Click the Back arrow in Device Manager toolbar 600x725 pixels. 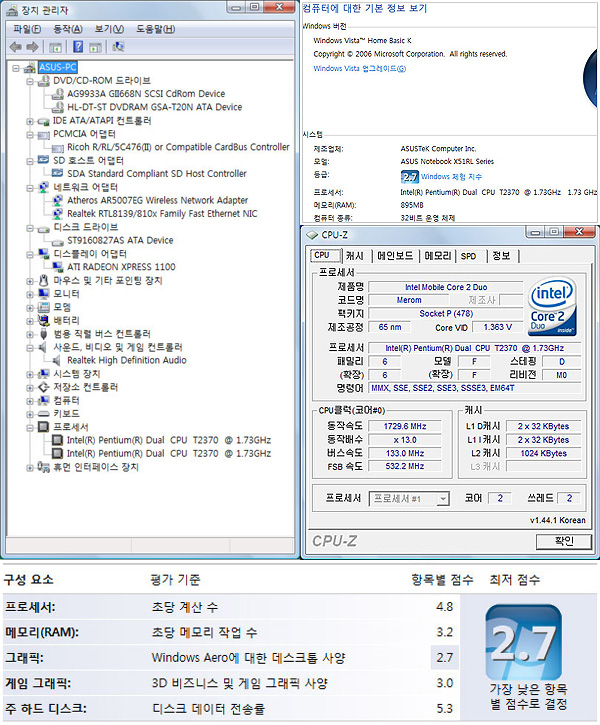point(15,47)
